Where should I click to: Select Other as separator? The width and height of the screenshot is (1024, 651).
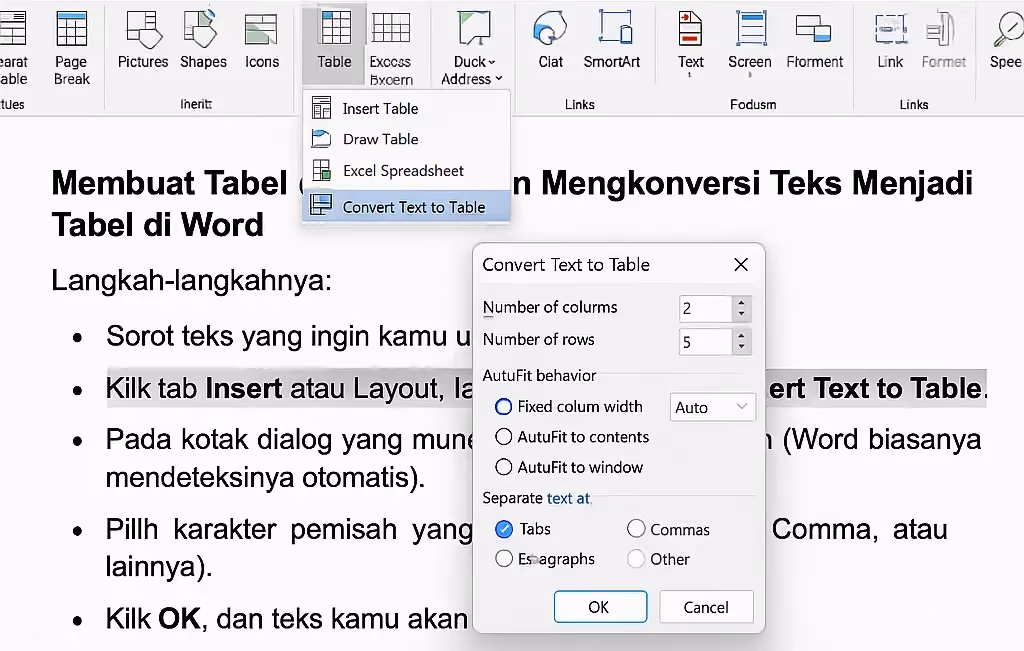pos(636,559)
